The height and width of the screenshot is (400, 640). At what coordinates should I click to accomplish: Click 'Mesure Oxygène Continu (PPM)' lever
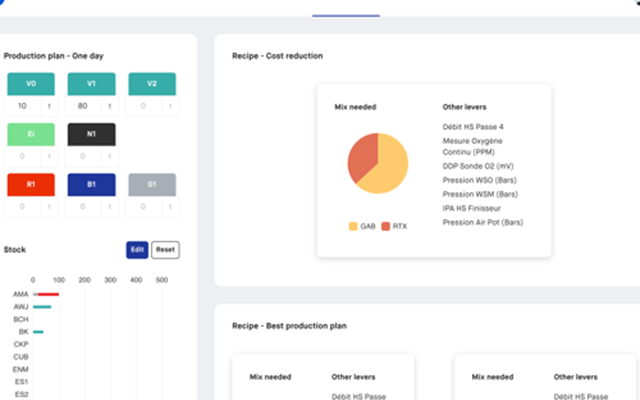pyautogui.click(x=473, y=147)
